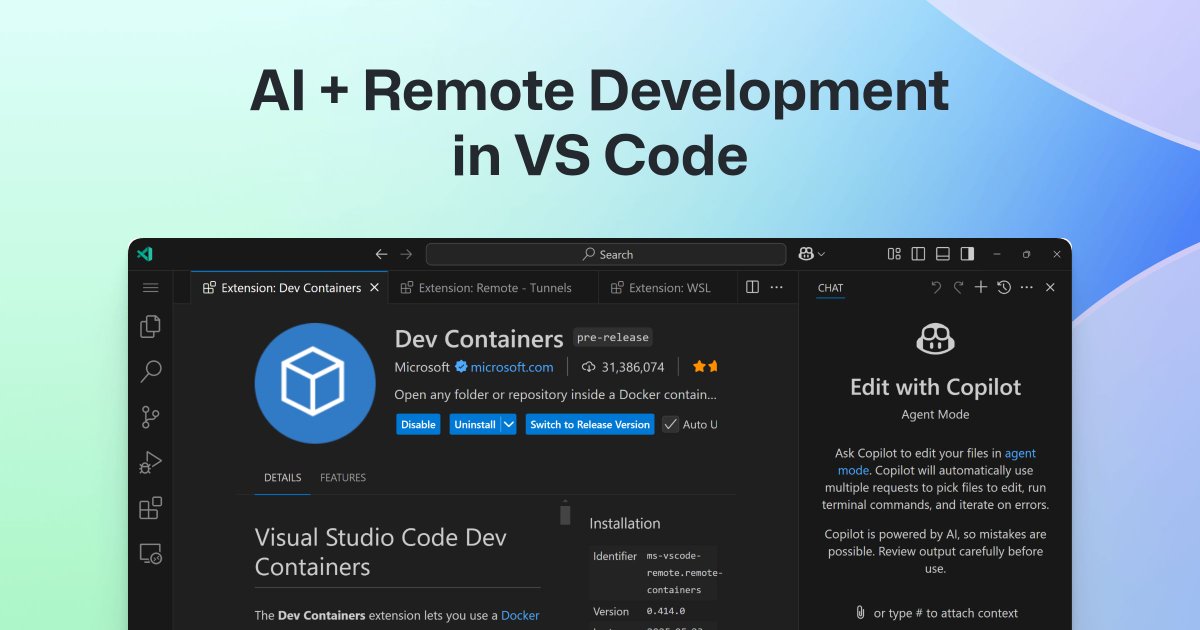Expand the chat panel's more actions menu
Image resolution: width=1200 pixels, height=630 pixels.
(1026, 287)
